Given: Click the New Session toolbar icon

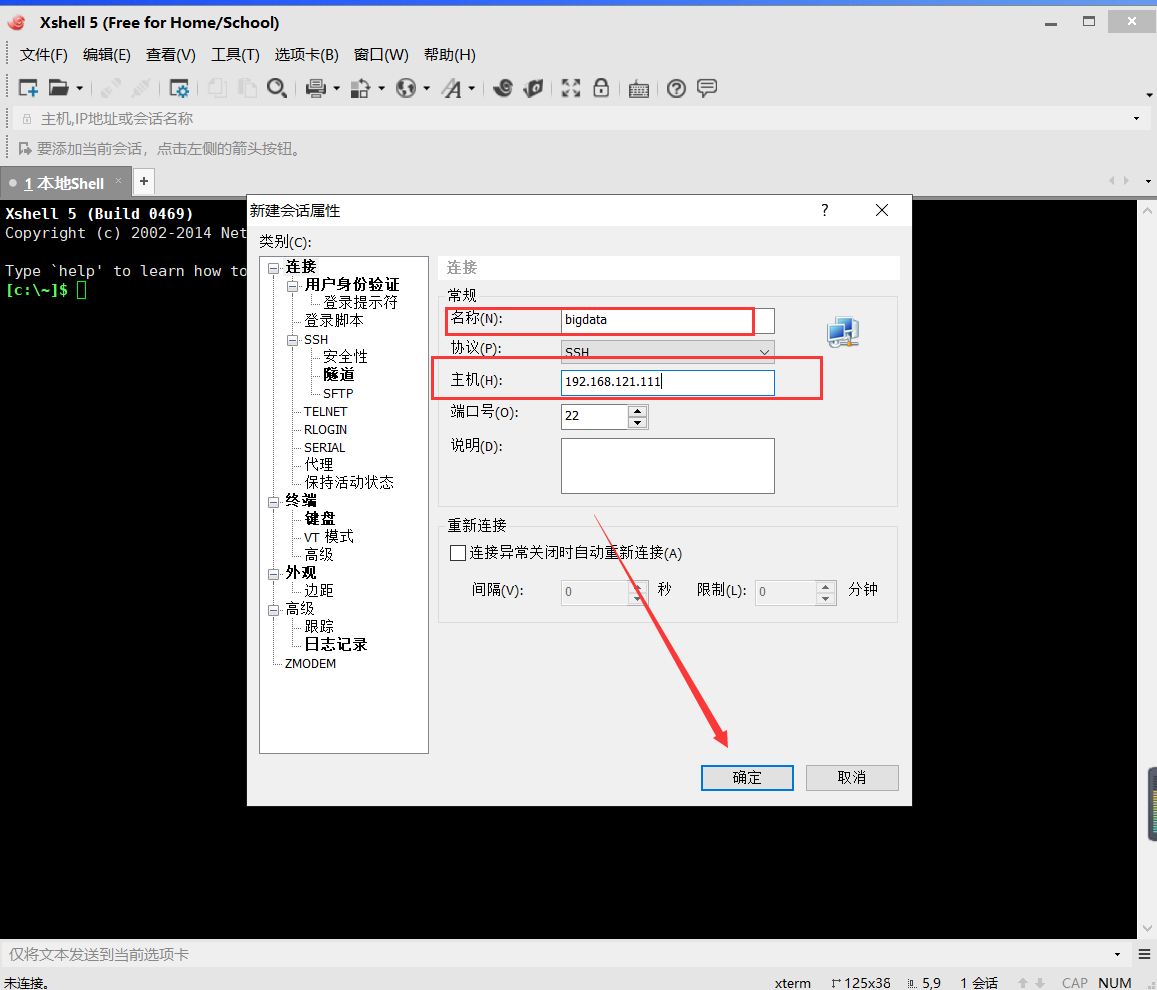Looking at the screenshot, I should click(x=28, y=89).
